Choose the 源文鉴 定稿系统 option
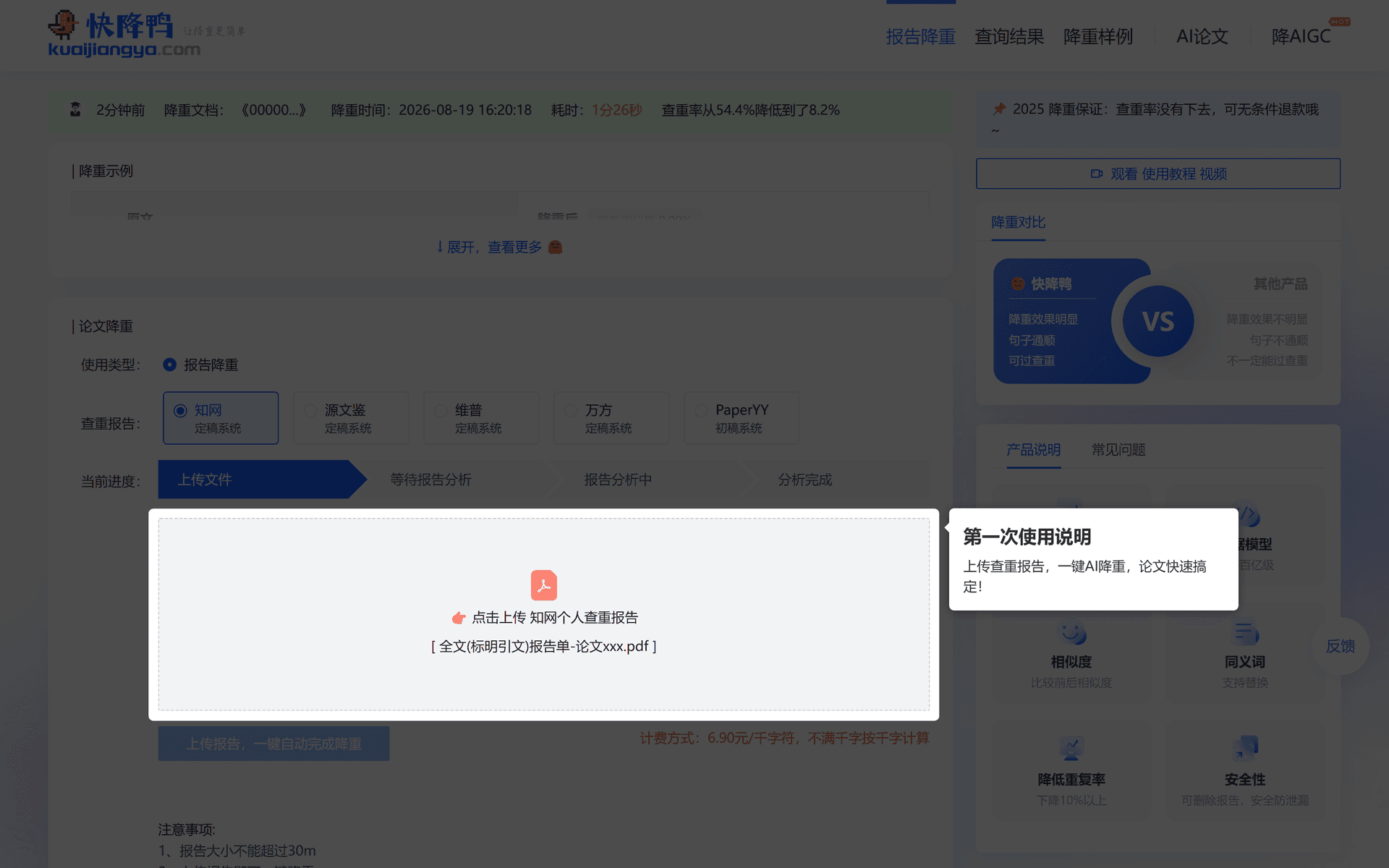This screenshot has height=868, width=1389. [x=351, y=418]
